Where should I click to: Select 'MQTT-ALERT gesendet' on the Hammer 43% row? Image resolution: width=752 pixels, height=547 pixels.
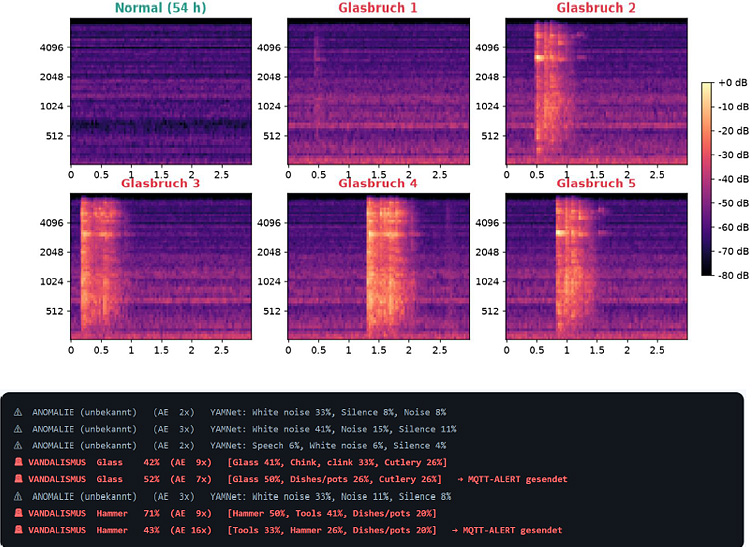512,530
